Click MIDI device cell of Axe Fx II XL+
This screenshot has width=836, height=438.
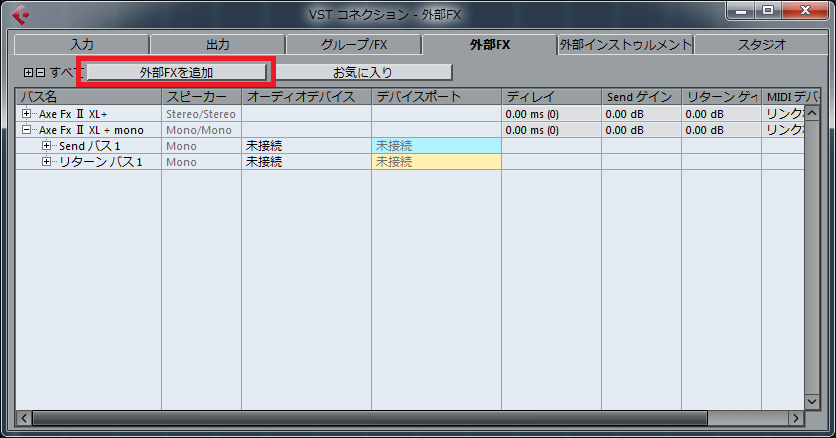(783, 113)
